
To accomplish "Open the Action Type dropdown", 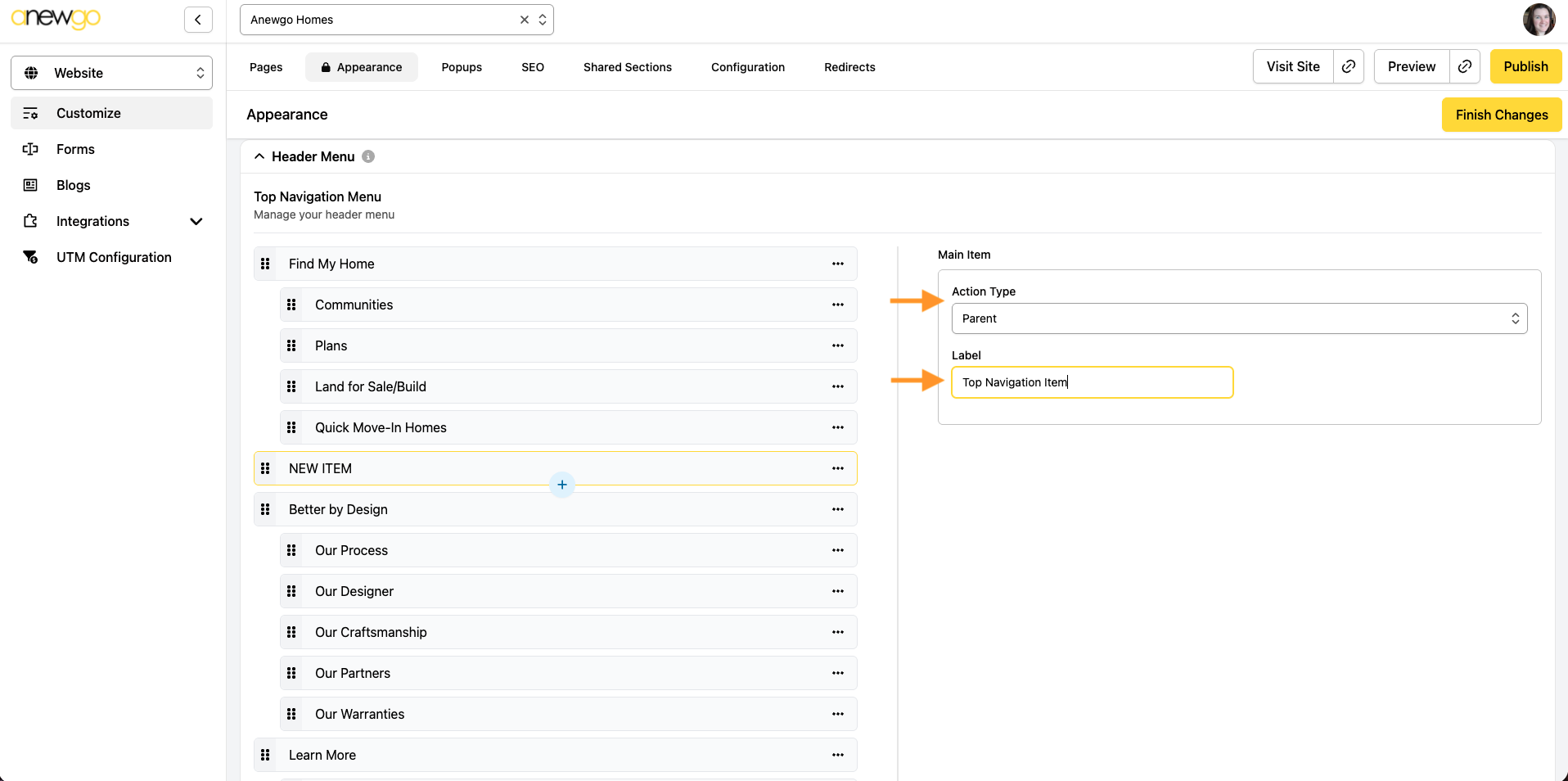I will pyautogui.click(x=1238, y=318).
